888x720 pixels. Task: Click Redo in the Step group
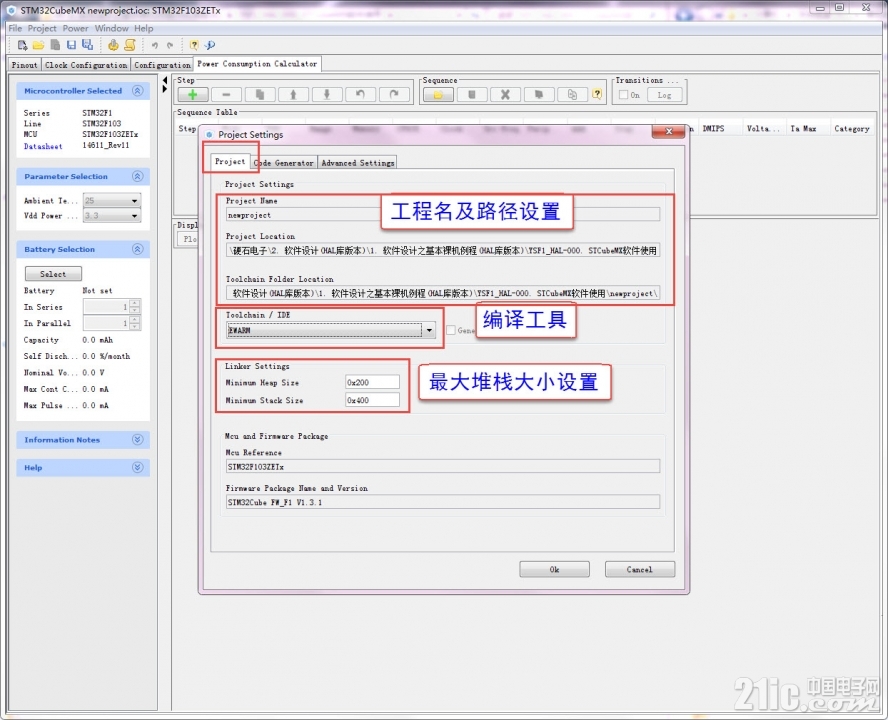coord(394,95)
